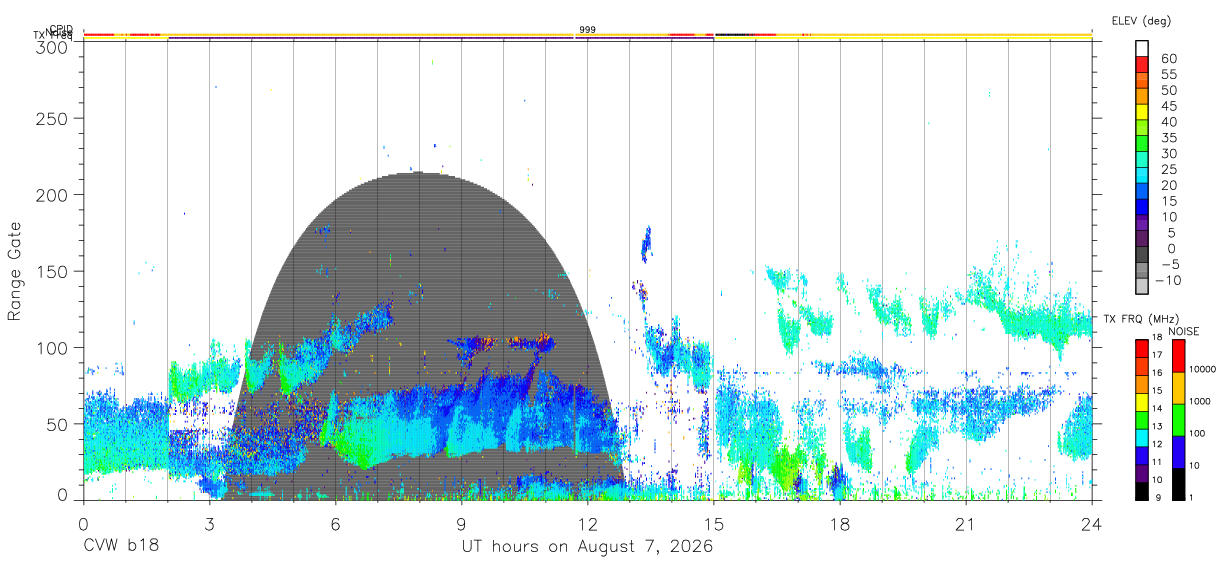Click the NOISE legend title

point(1184,331)
